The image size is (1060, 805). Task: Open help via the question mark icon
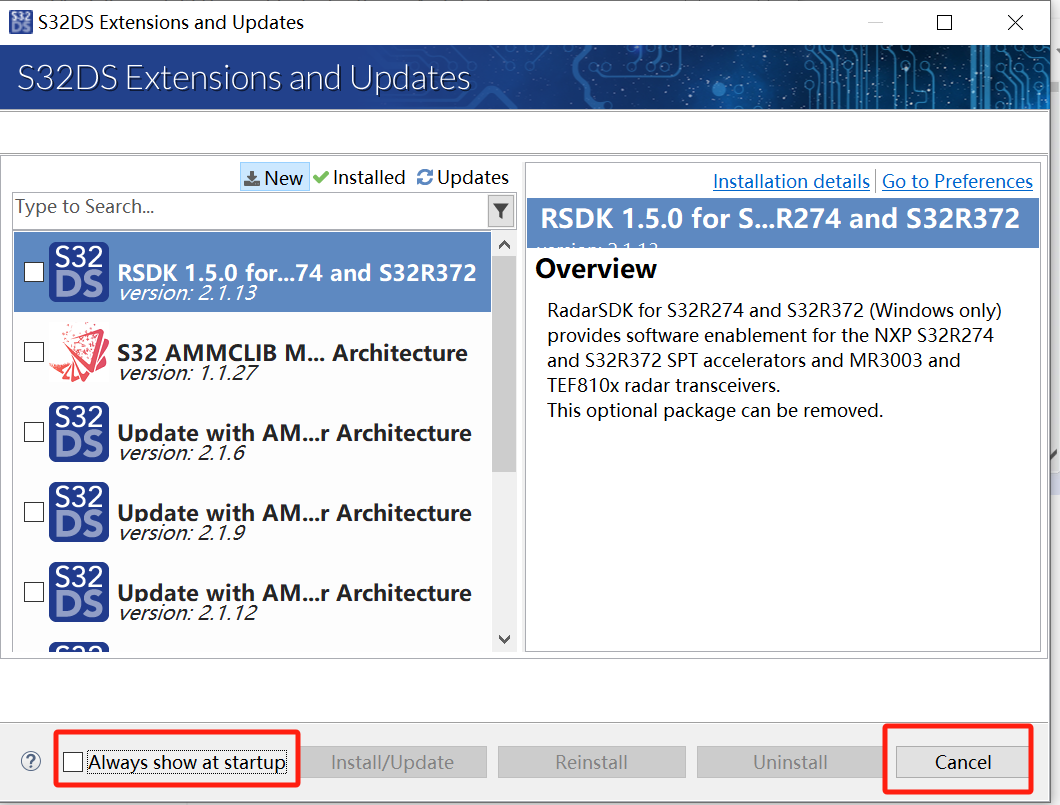(30, 761)
